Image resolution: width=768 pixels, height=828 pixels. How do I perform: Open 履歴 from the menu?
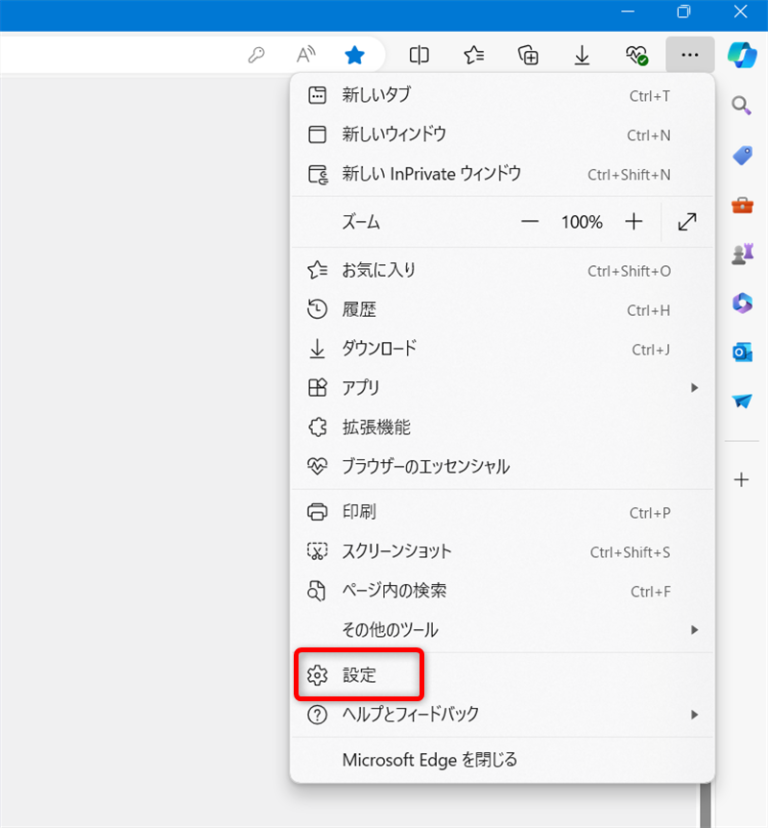point(502,309)
